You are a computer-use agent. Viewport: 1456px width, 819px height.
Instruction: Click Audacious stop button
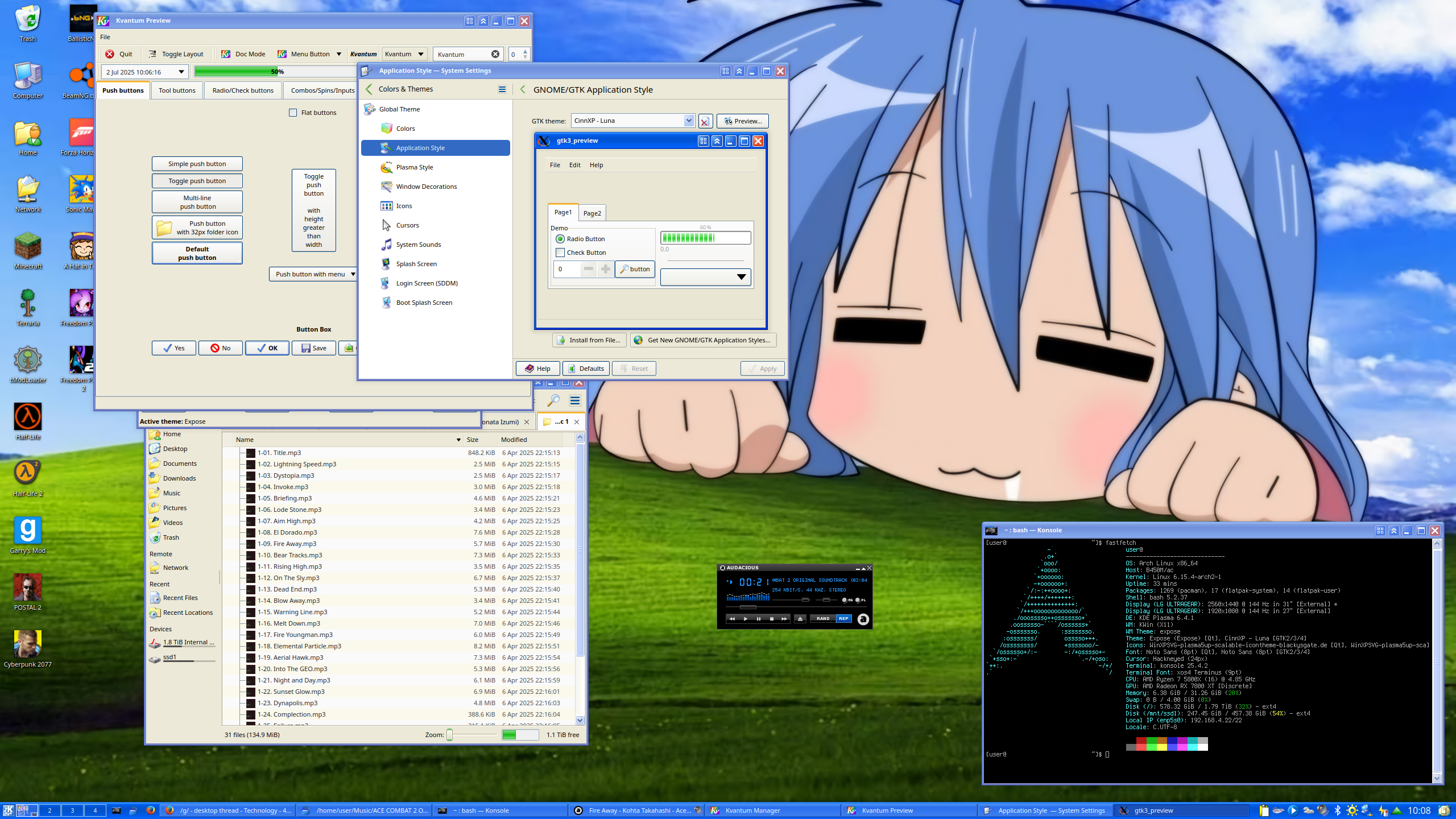point(771,619)
